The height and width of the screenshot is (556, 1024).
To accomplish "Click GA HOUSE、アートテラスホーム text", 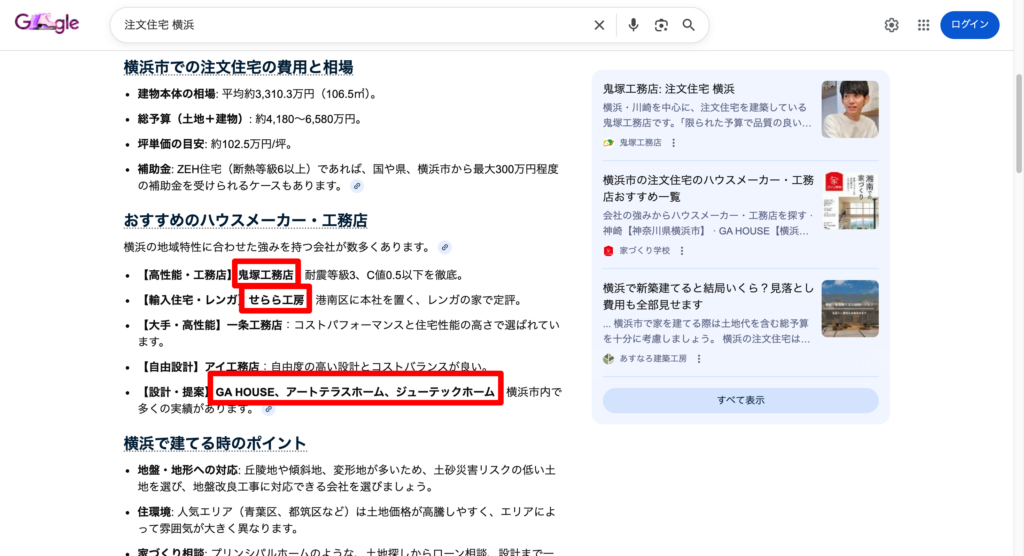I will coord(355,392).
